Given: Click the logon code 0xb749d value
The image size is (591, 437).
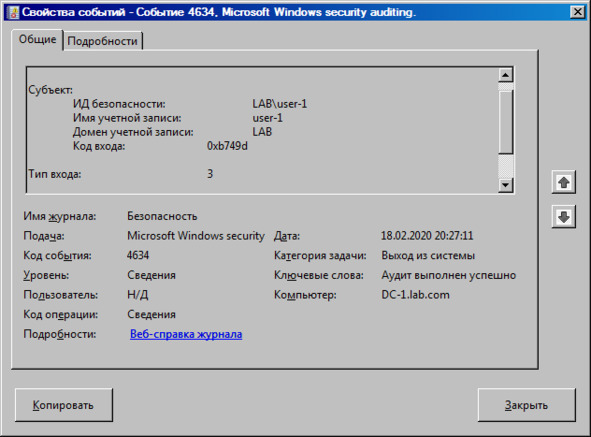Looking at the screenshot, I should click(x=227, y=146).
